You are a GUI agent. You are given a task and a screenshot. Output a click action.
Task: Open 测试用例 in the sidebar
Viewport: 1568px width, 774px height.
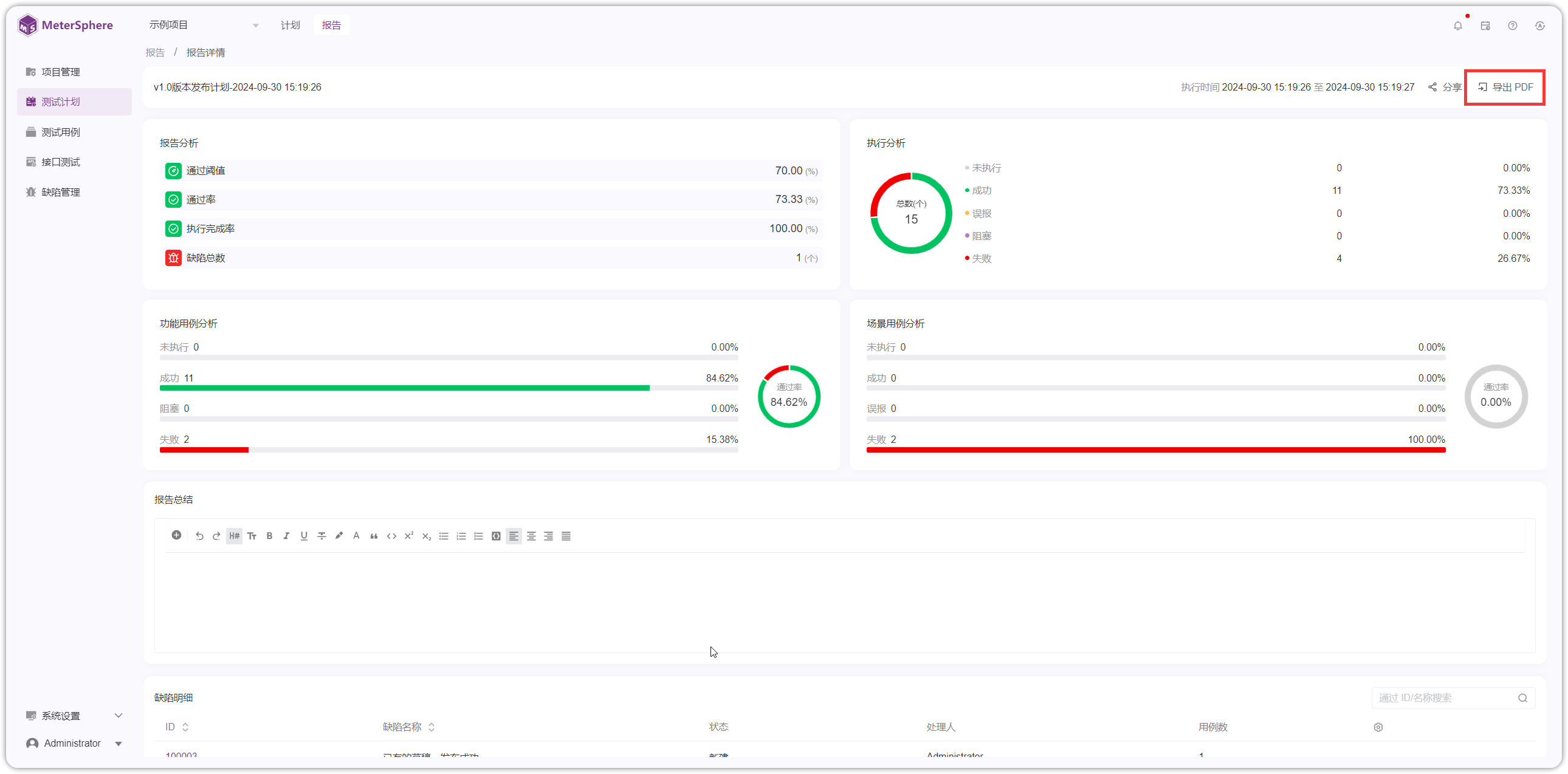[74, 132]
